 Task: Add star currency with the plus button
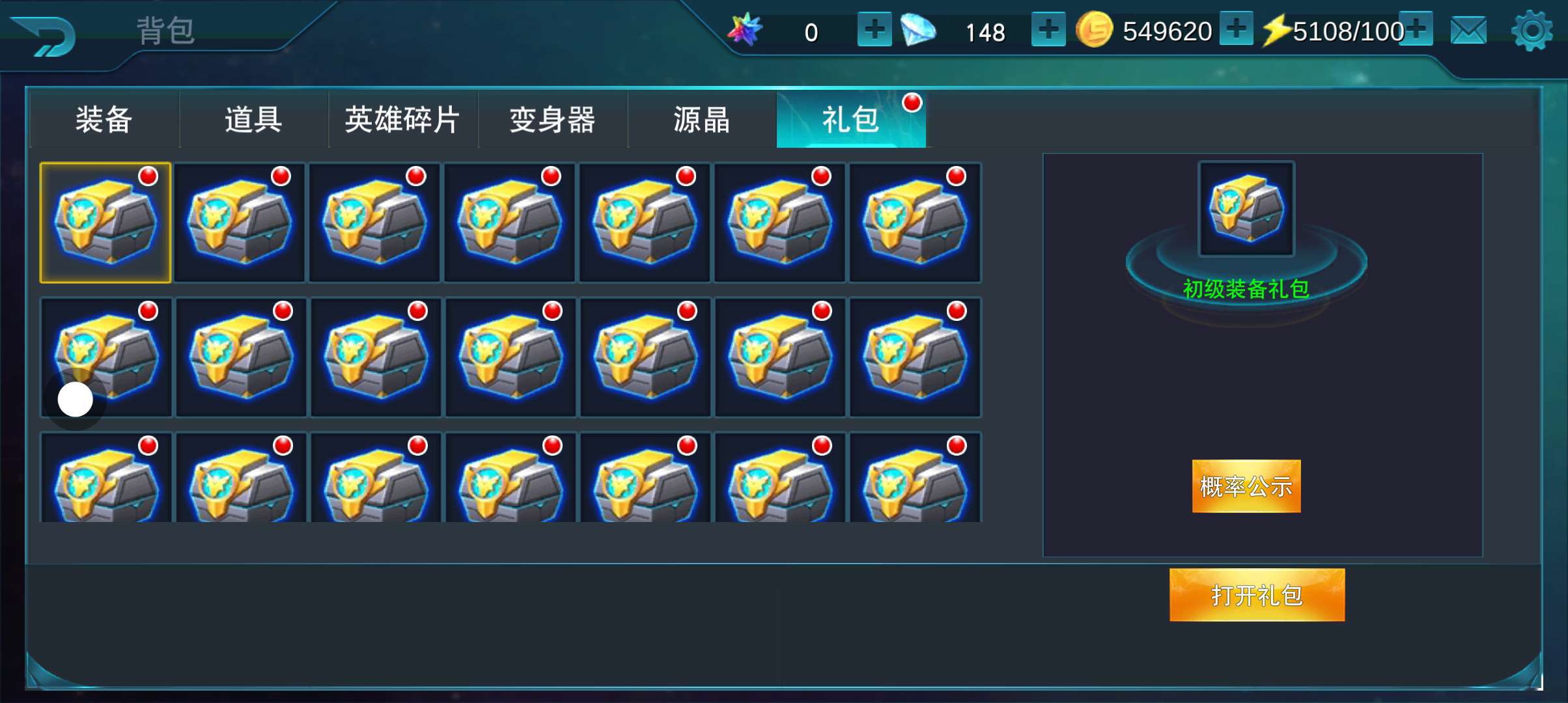tap(874, 29)
